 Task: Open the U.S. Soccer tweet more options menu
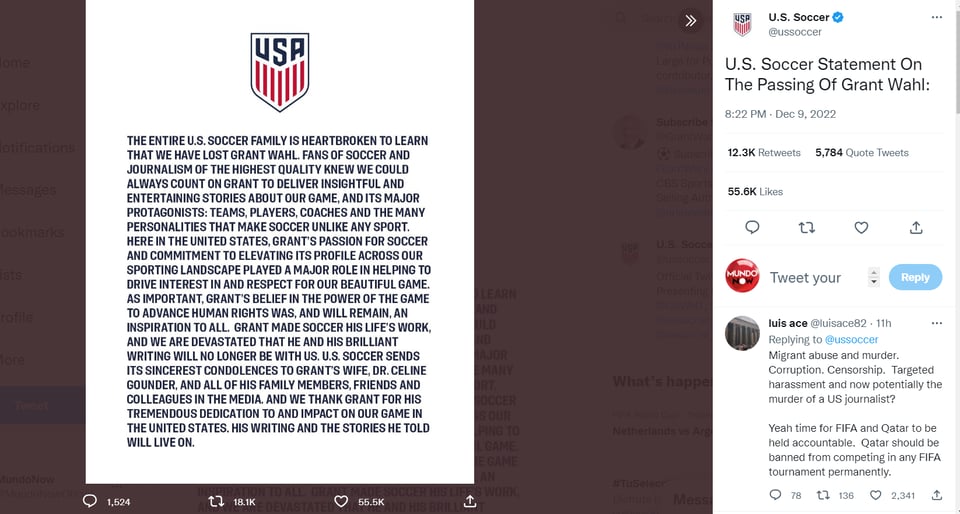tap(937, 17)
